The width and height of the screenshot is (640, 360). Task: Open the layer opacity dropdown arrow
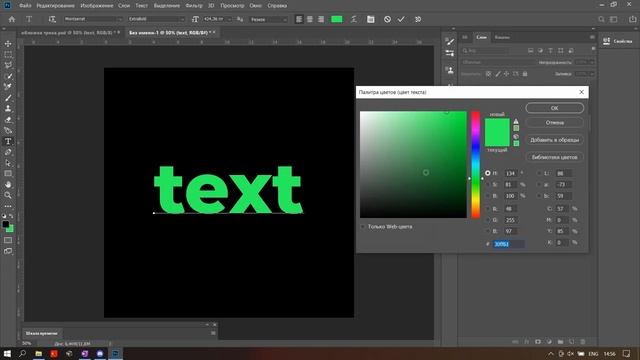[591, 62]
